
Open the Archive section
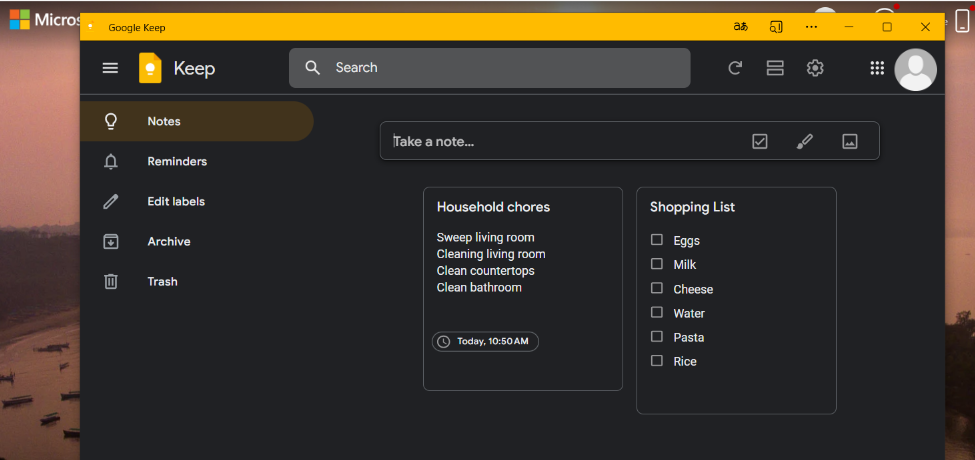168,241
